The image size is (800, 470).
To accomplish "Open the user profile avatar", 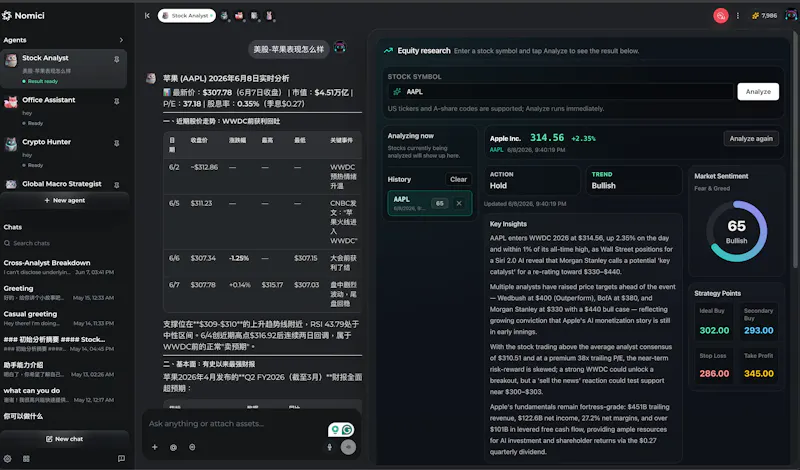I will click(x=791, y=15).
